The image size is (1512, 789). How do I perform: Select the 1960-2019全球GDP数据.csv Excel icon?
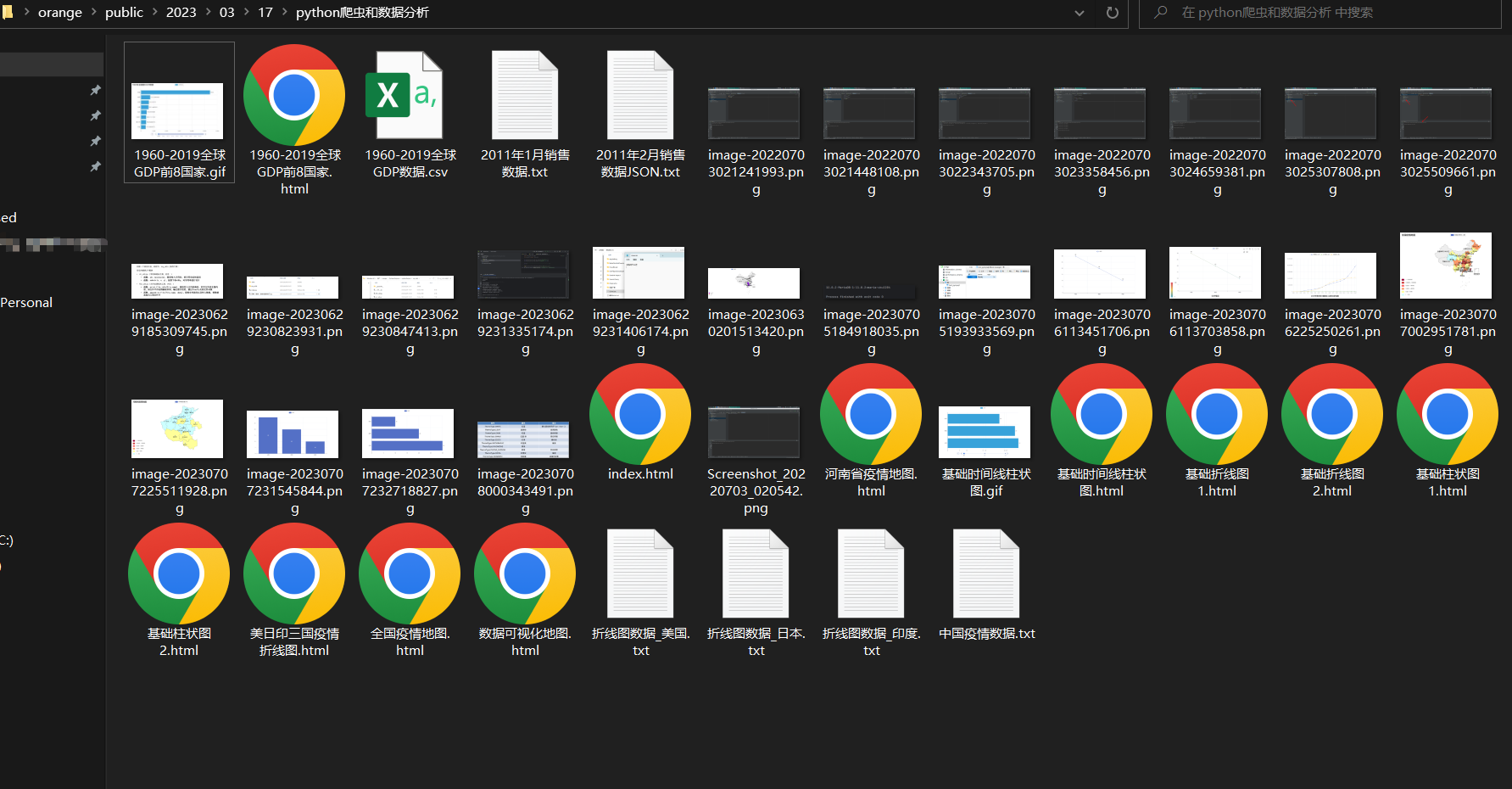(404, 95)
